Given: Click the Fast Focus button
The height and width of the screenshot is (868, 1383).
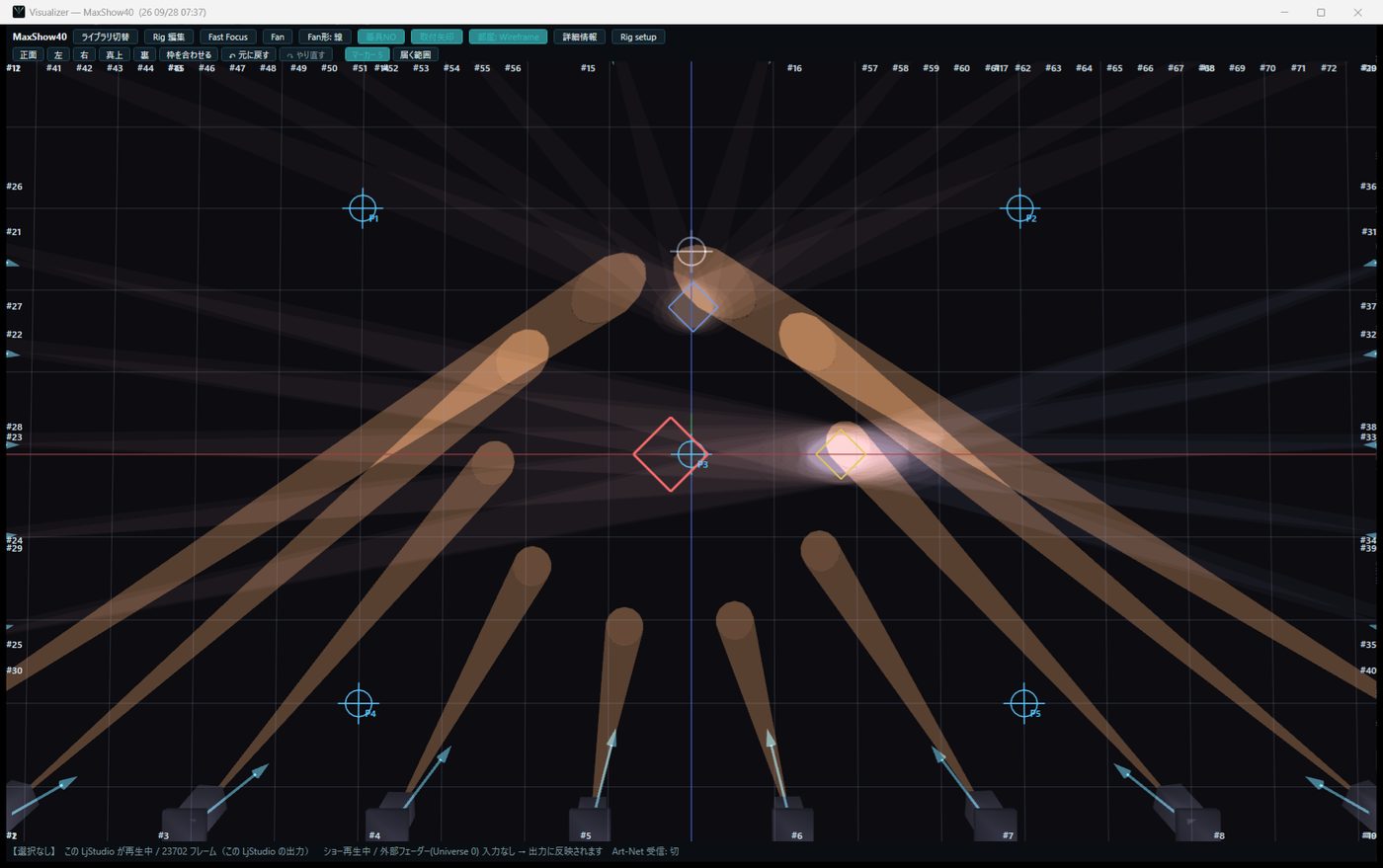Looking at the screenshot, I should pos(228,37).
